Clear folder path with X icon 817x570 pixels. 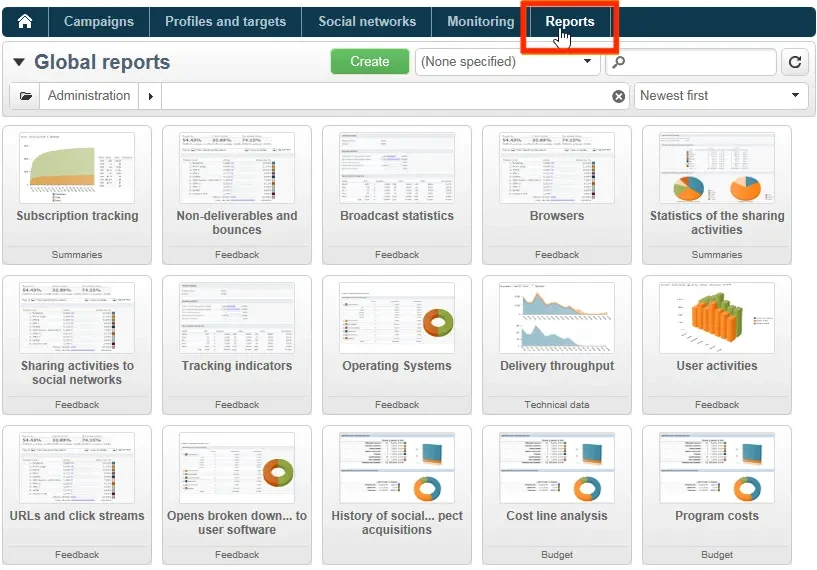point(618,96)
